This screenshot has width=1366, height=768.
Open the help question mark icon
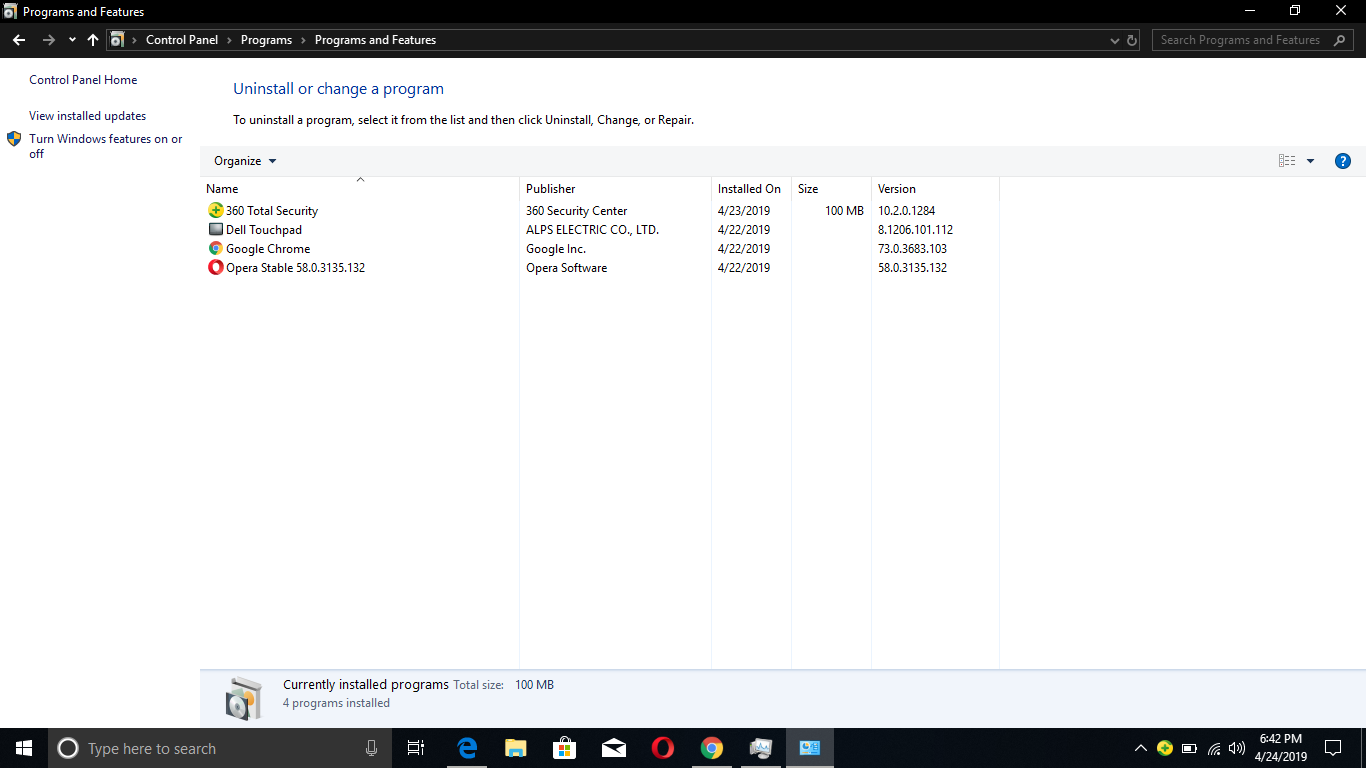(1343, 161)
